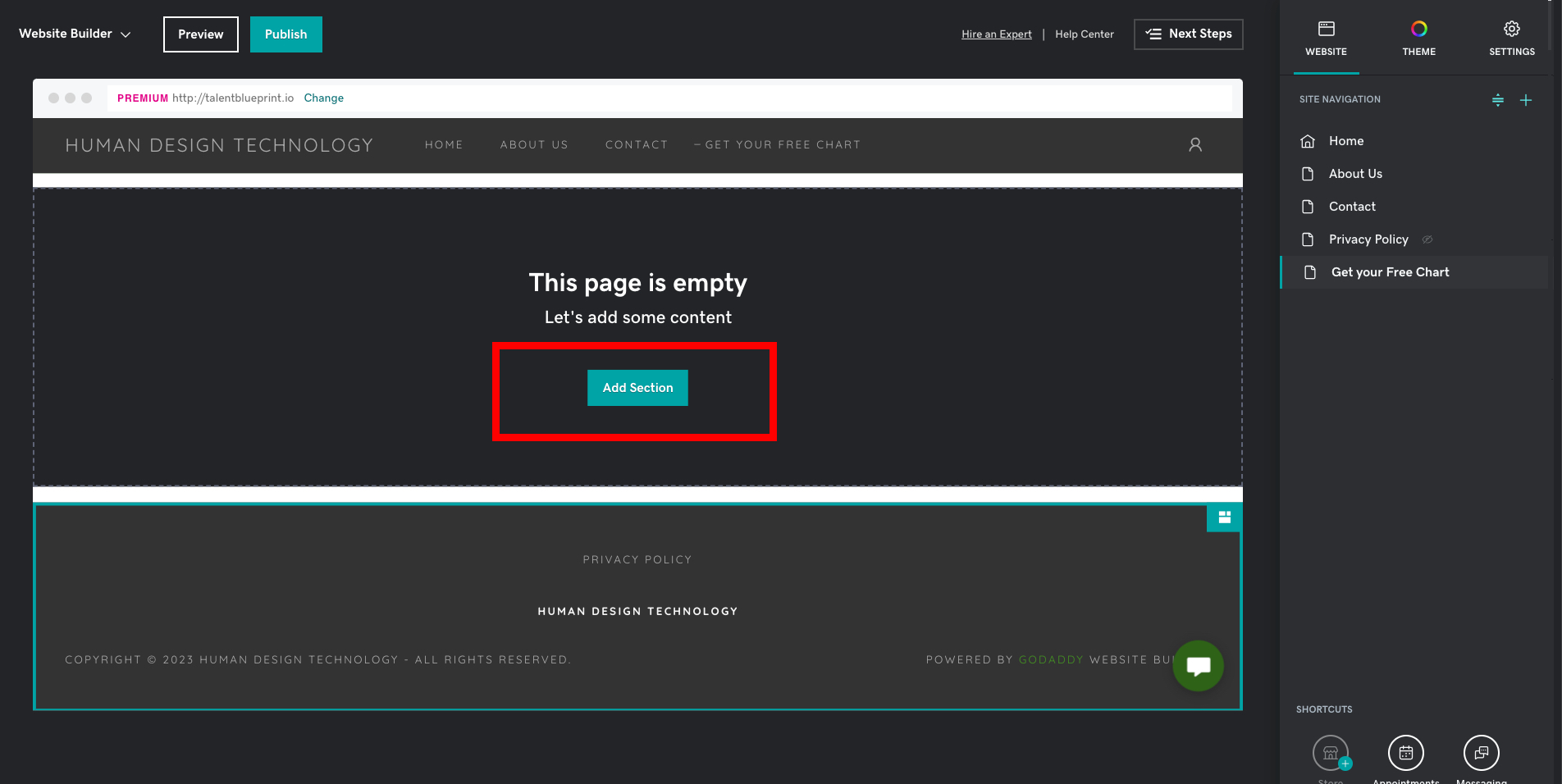Open Next Steps checklist

coord(1189,34)
